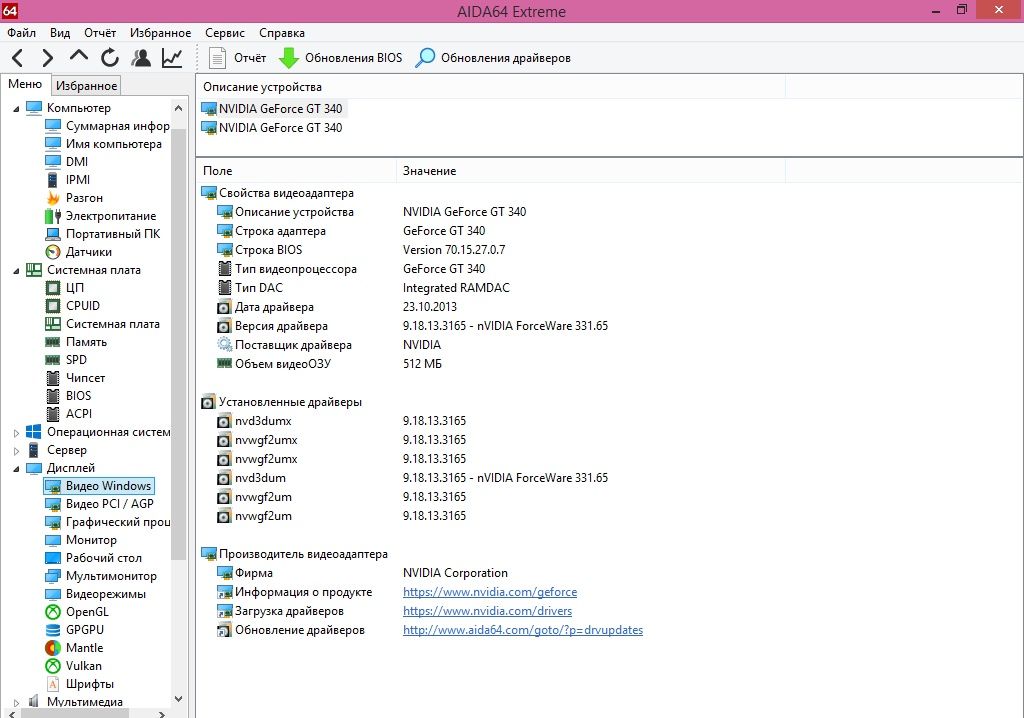The width and height of the screenshot is (1024, 718).
Task: Switch to the Избранное tab in sidebar
Action: (86, 86)
